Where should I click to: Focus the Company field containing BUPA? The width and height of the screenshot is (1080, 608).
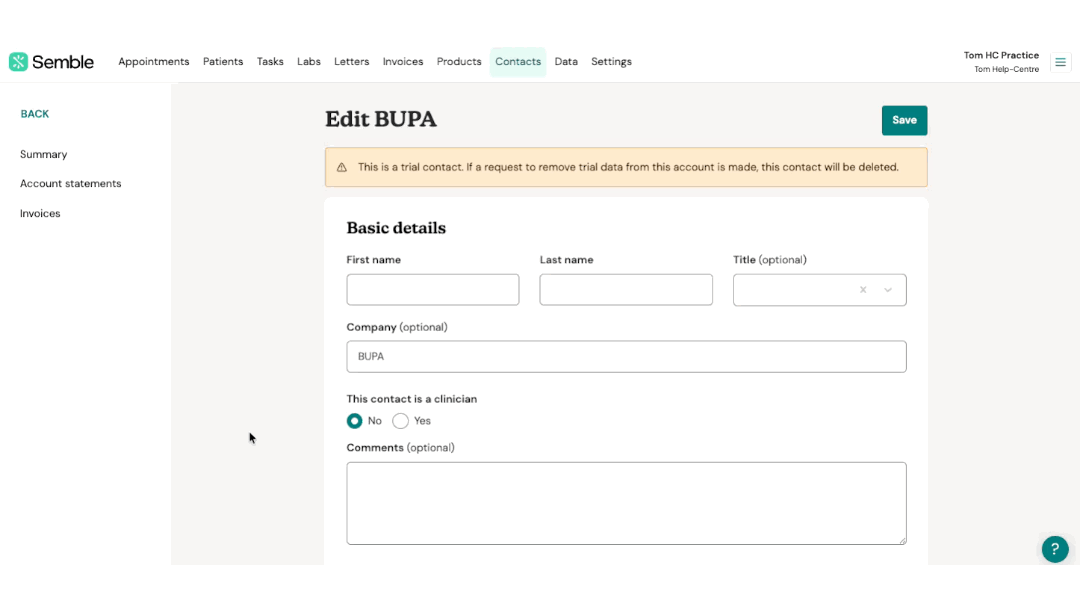(626, 357)
